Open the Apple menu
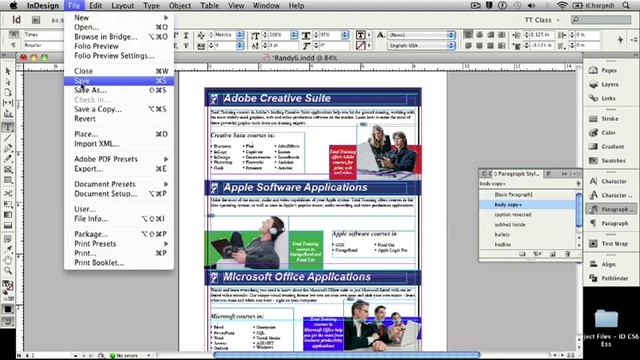Viewport: 640px width, 360px height. point(13,5)
